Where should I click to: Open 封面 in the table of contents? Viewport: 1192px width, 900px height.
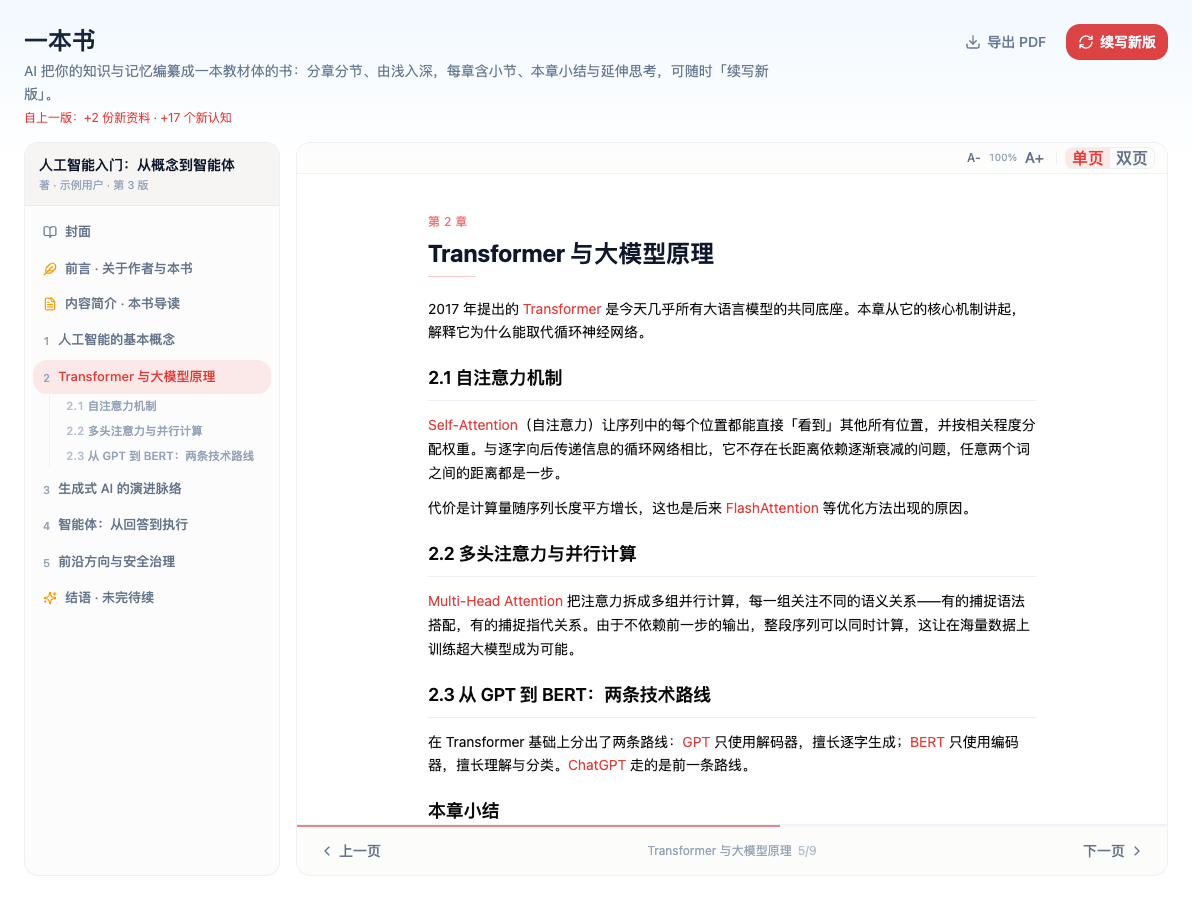pos(152,232)
